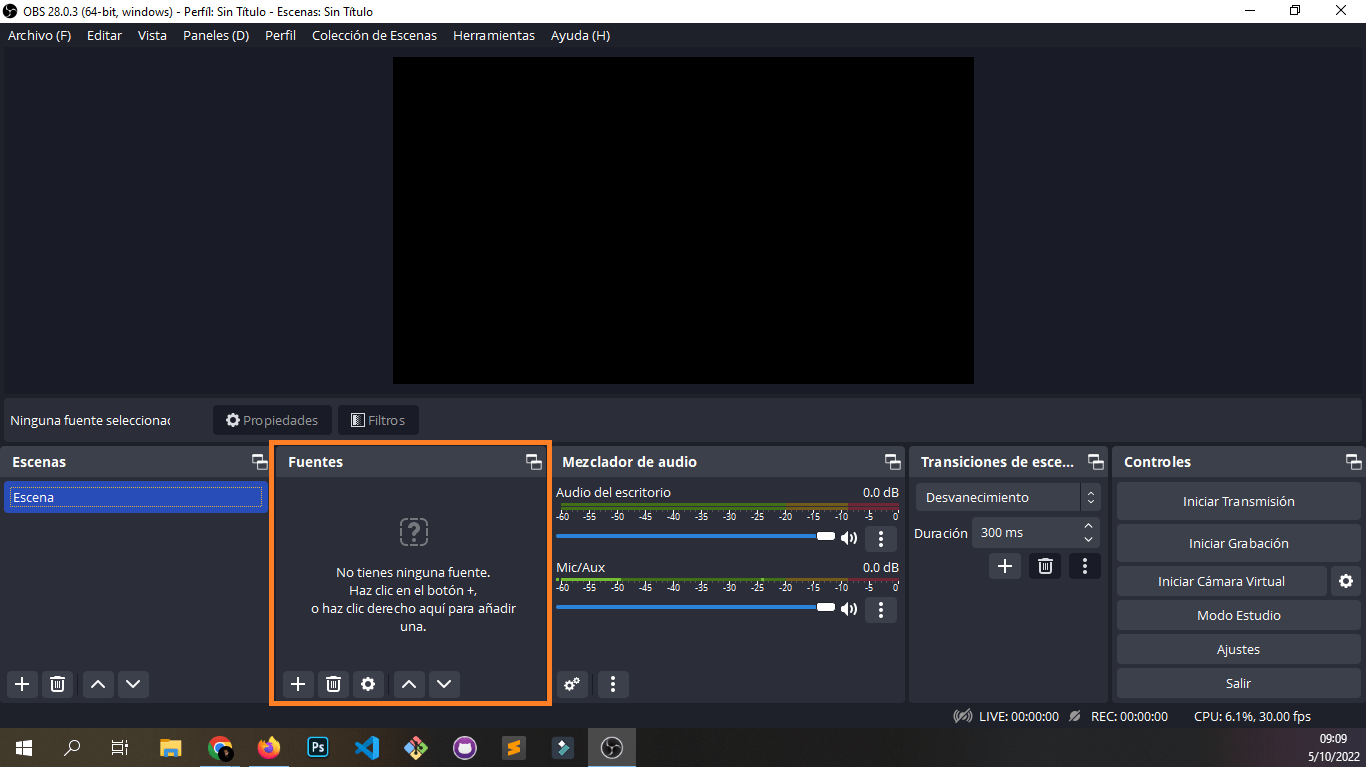Open the Colección de Escenas menu
This screenshot has height=767, width=1366.
pyautogui.click(x=374, y=35)
